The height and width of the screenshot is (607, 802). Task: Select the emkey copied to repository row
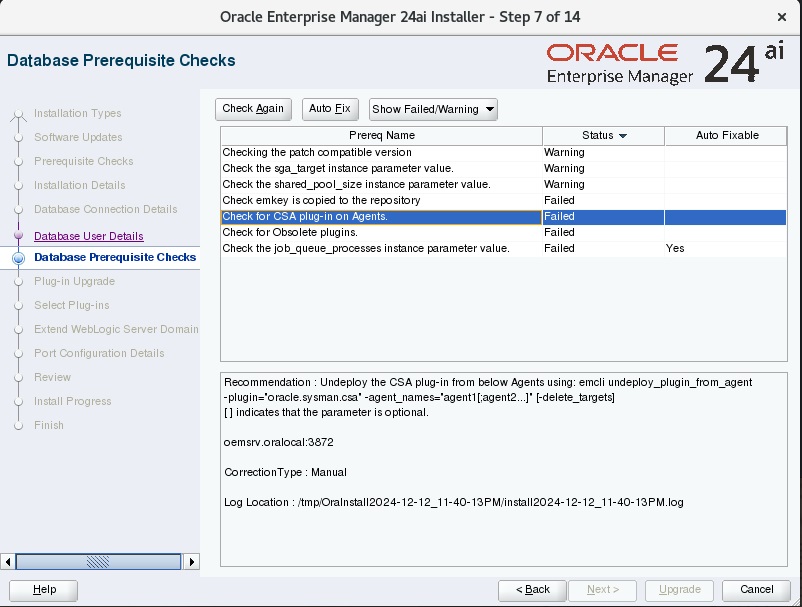[503, 200]
